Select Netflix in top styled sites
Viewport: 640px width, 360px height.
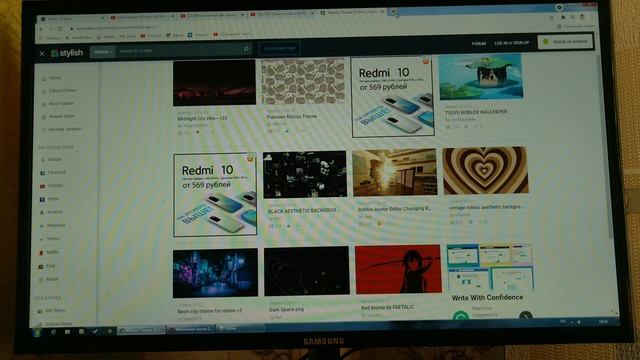(x=49, y=252)
